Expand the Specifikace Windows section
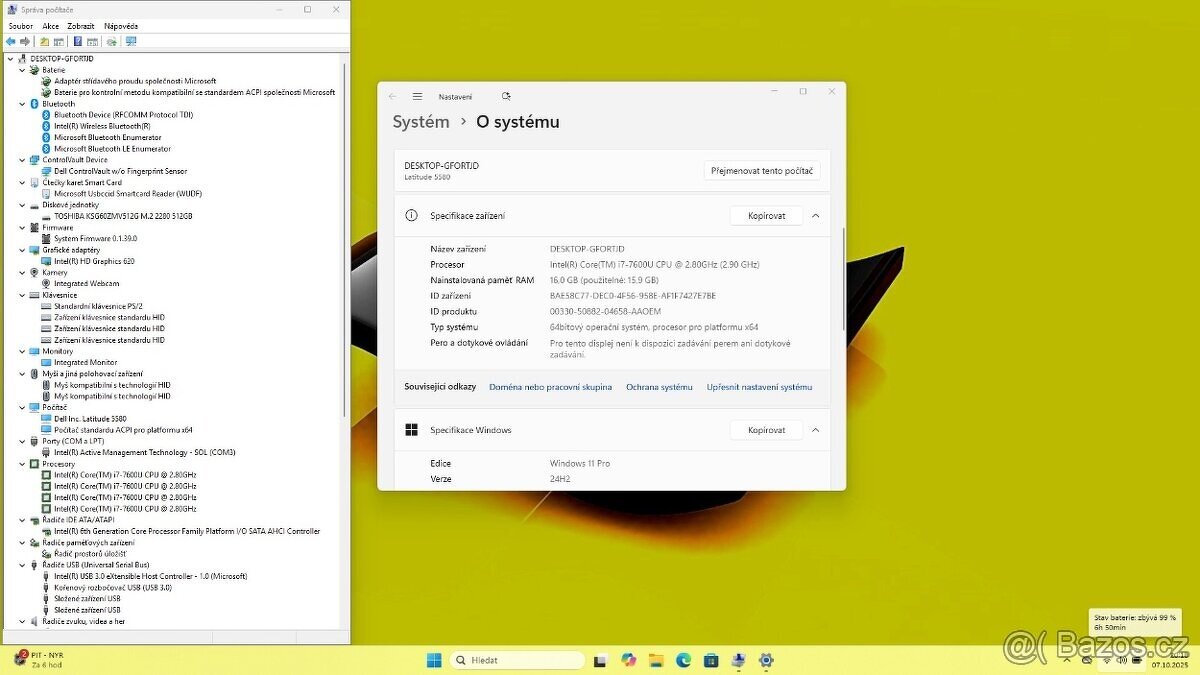Screen dimensions: 1200x675 [816, 429]
